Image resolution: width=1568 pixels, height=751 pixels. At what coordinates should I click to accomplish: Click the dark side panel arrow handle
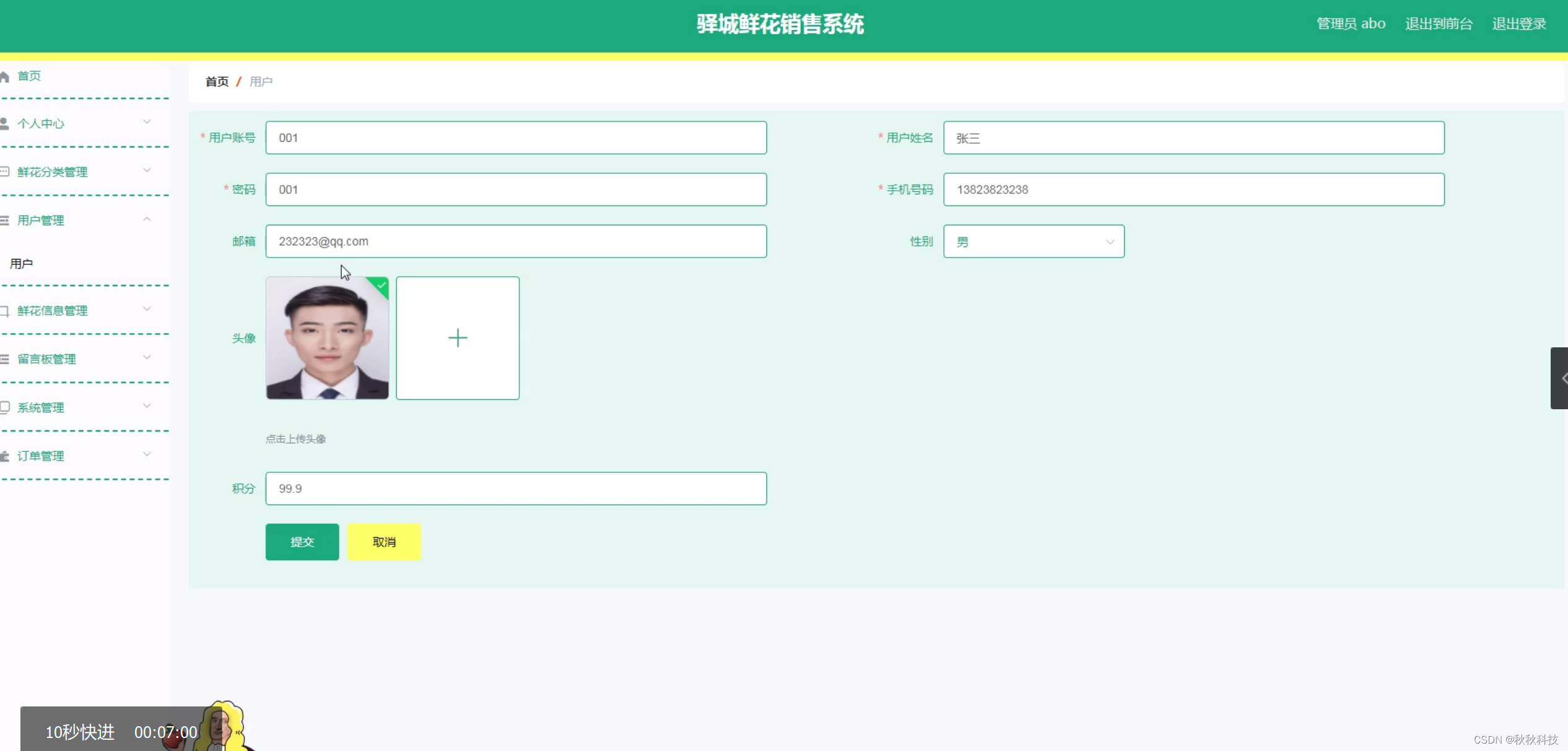(x=1560, y=378)
